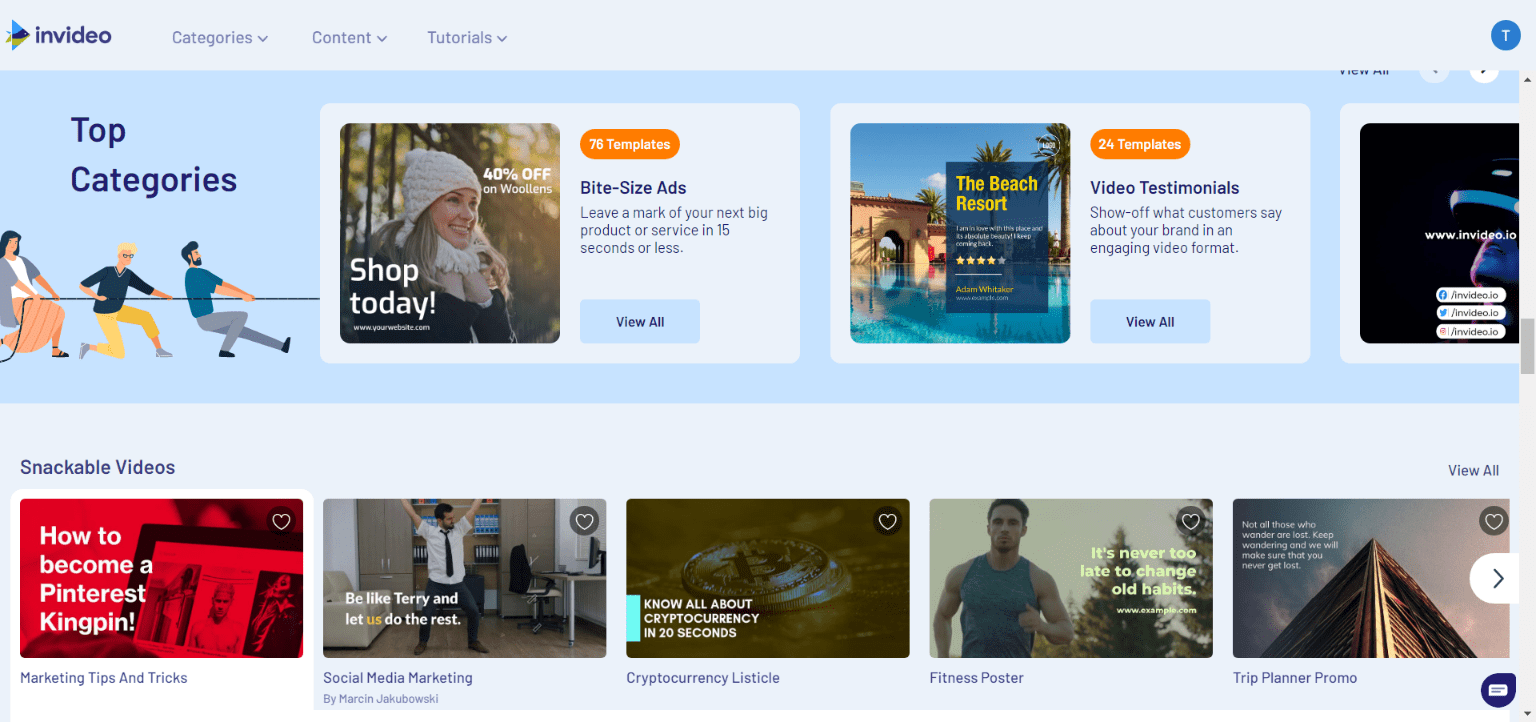Image resolution: width=1536 pixels, height=722 pixels.
Task: Toggle the heart on Fitness Poster template
Action: 1190,521
